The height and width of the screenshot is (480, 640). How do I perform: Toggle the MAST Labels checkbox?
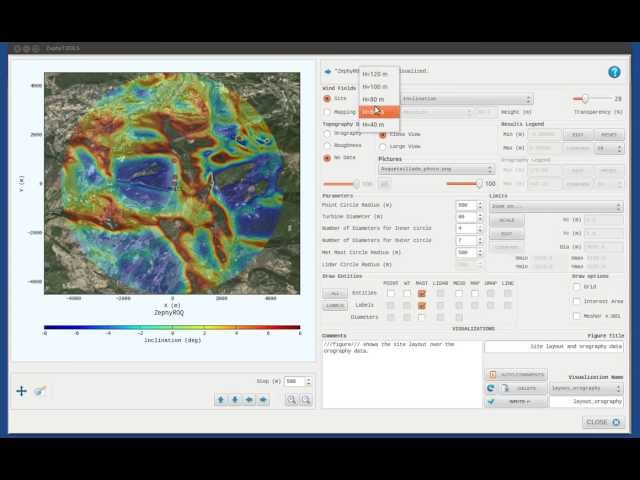coord(422,305)
